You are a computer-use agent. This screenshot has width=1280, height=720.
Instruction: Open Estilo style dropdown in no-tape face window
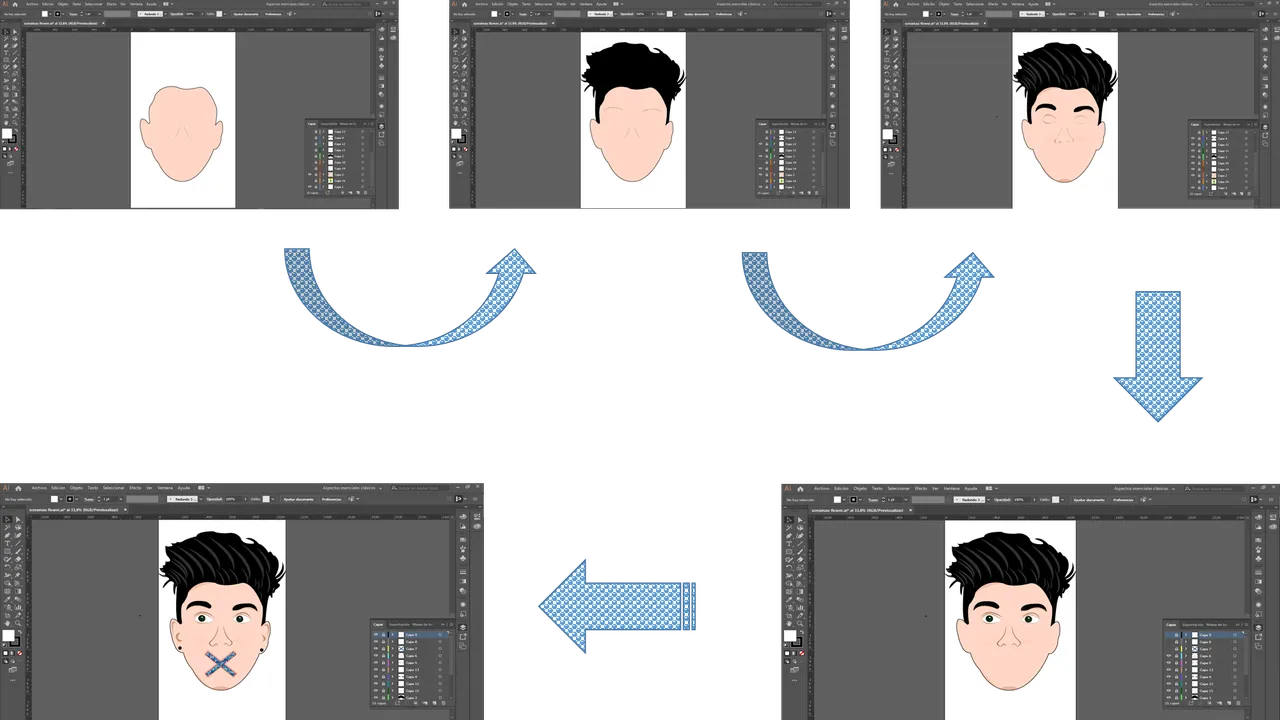pyautogui.click(x=1062, y=500)
